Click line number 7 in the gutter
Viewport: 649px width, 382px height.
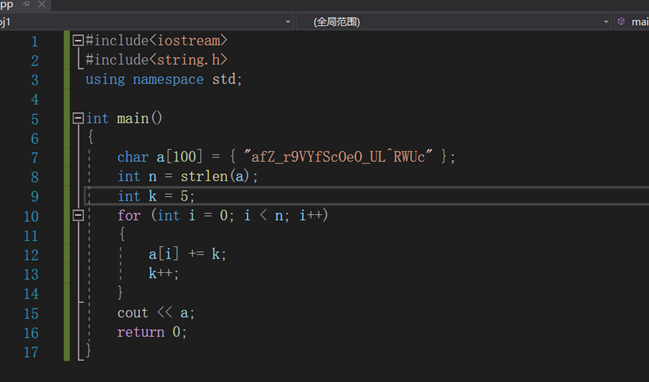[35, 158]
